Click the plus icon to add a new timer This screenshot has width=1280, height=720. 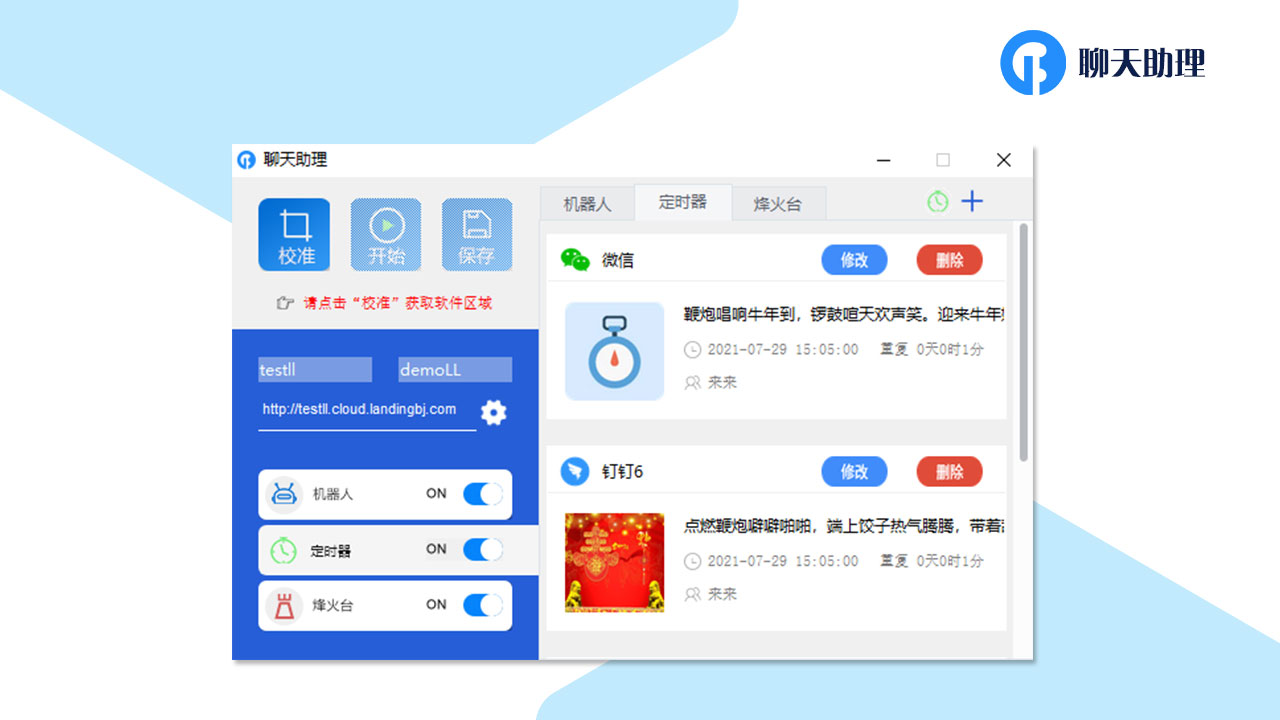(971, 201)
